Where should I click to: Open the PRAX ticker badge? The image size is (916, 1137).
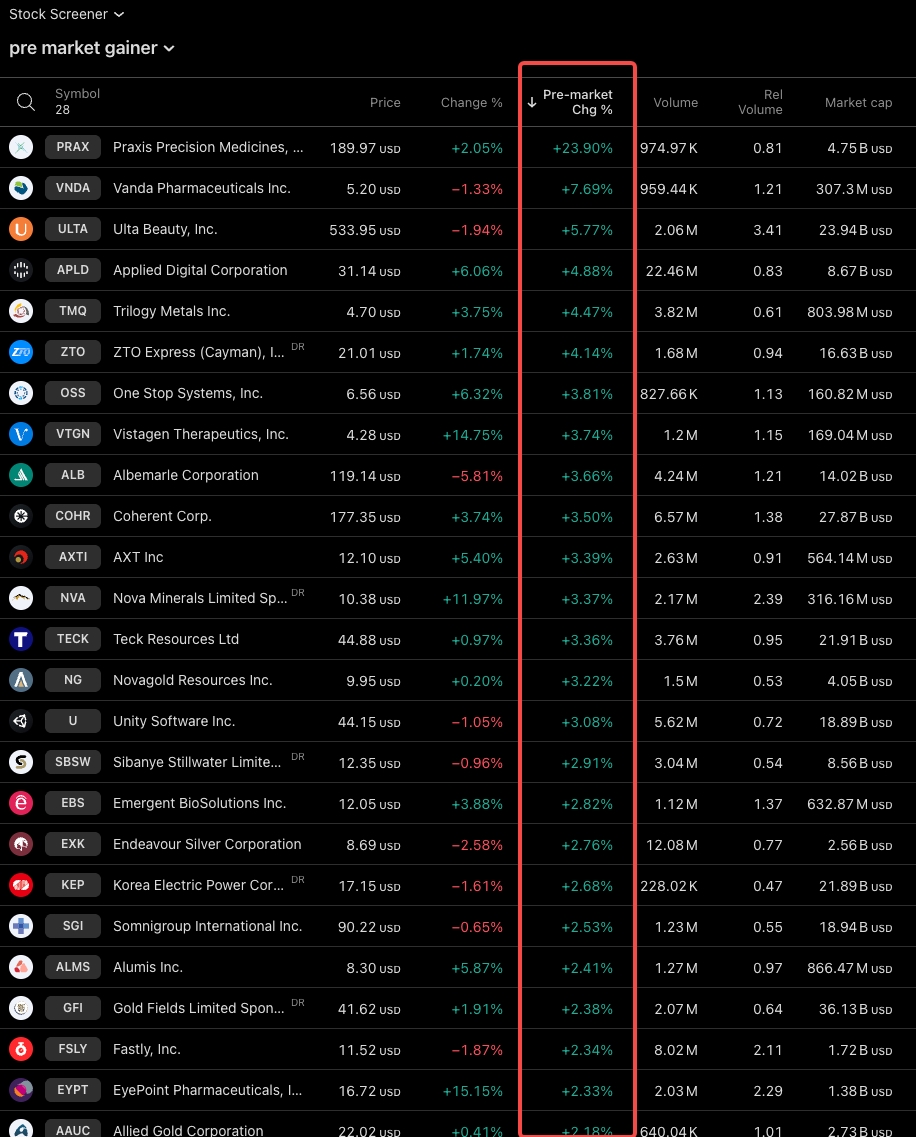click(x=73, y=147)
